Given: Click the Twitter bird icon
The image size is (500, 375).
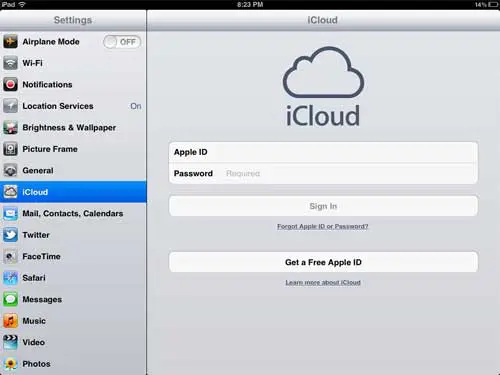Looking at the screenshot, I should (10, 235).
